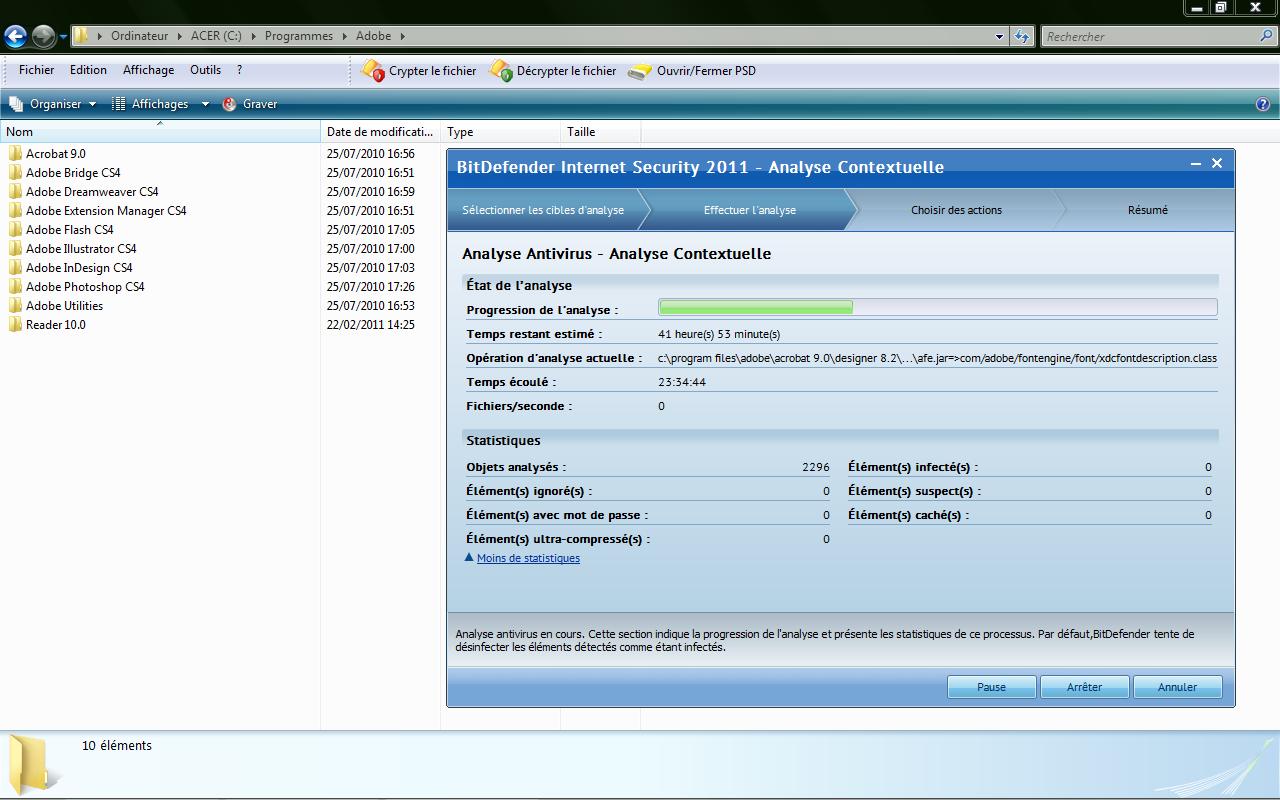Click in the Rechercher search field
The width and height of the screenshot is (1280, 800).
[1150, 36]
